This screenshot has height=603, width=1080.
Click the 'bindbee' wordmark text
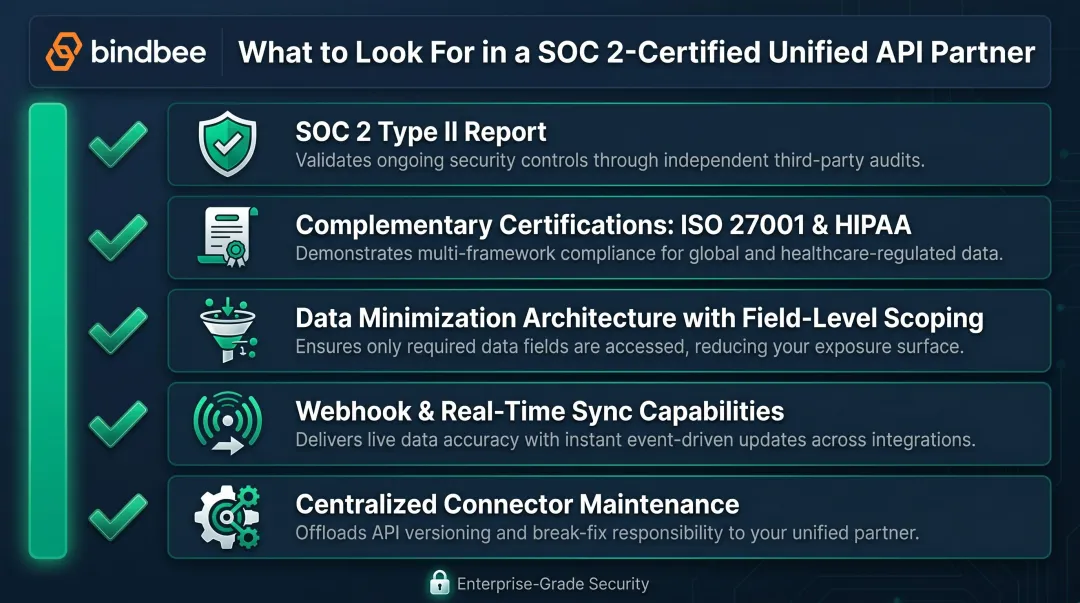[x=148, y=52]
